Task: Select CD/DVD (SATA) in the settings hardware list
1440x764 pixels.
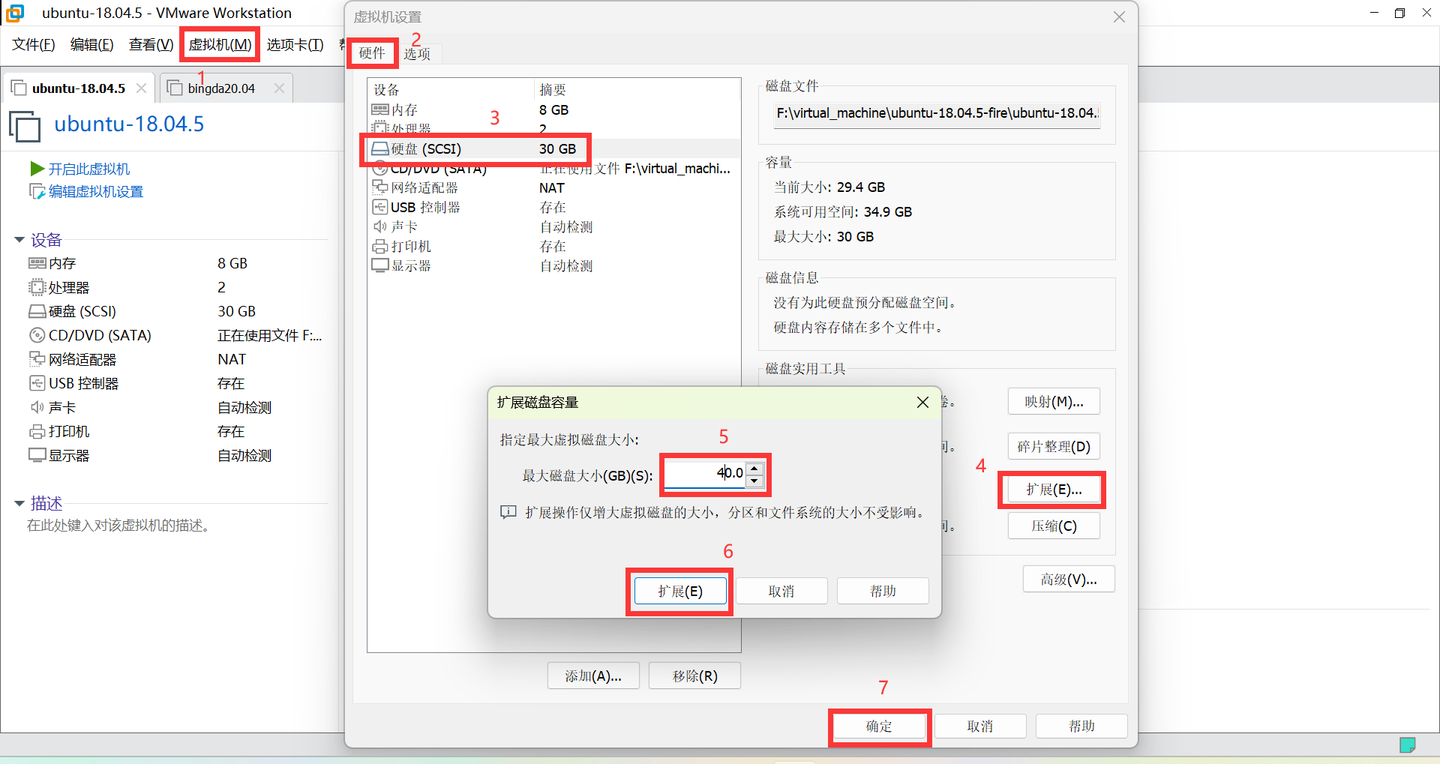Action: click(553, 168)
